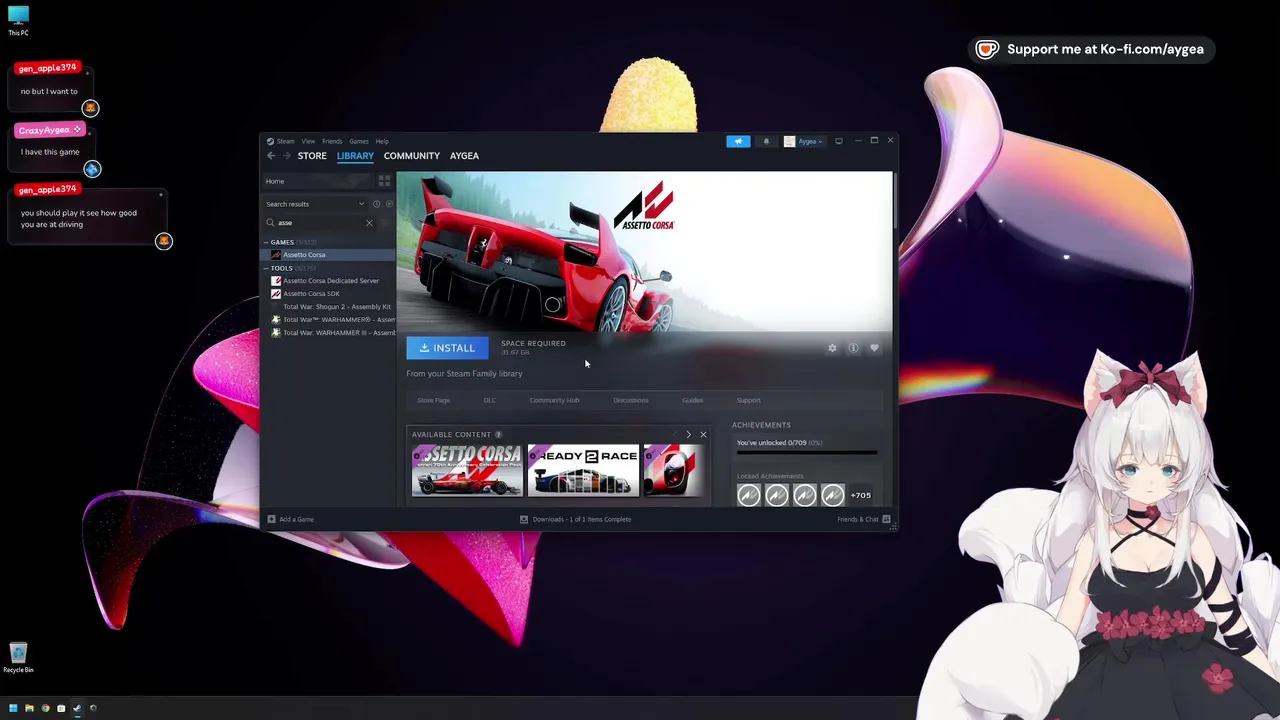Open the Help menu
The height and width of the screenshot is (720, 1280).
(x=382, y=141)
